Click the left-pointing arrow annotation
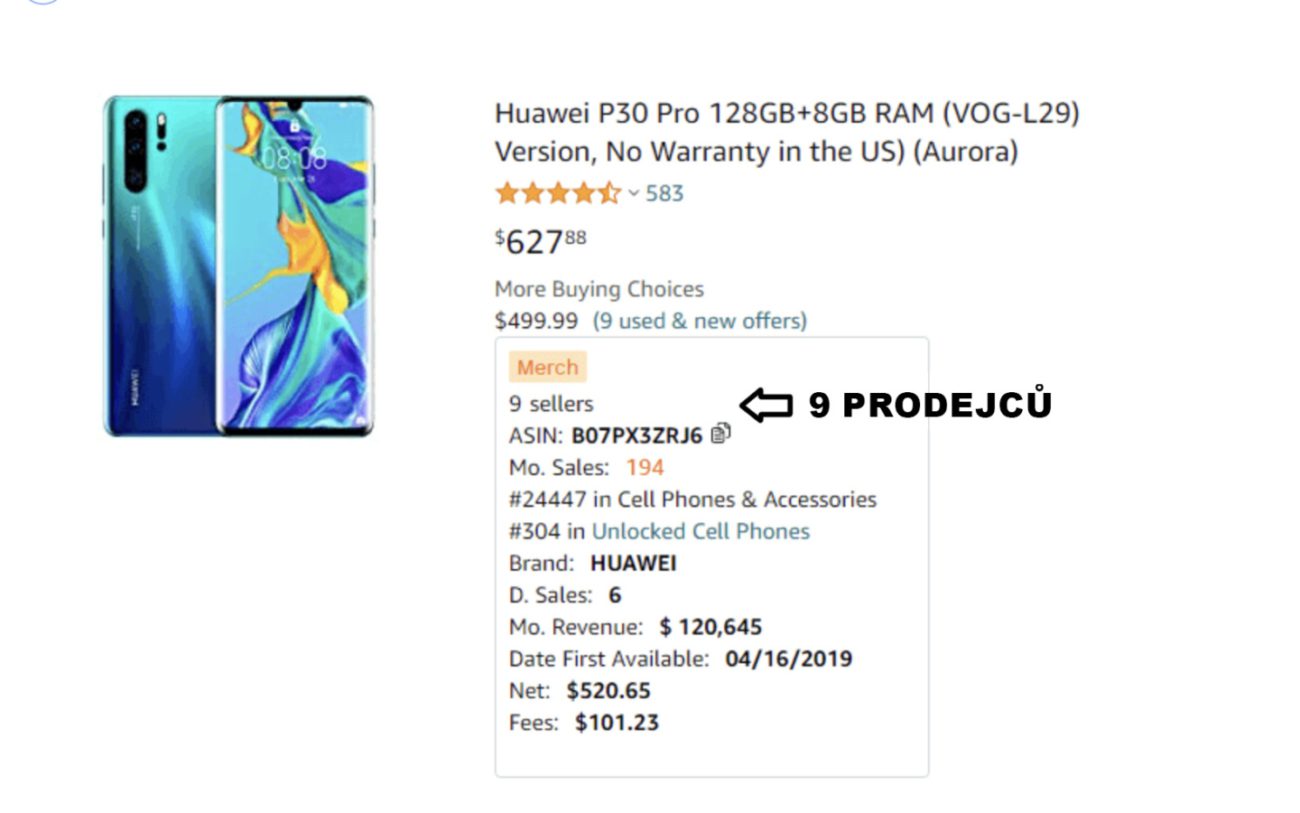This screenshot has width=1300, height=813. (x=766, y=405)
